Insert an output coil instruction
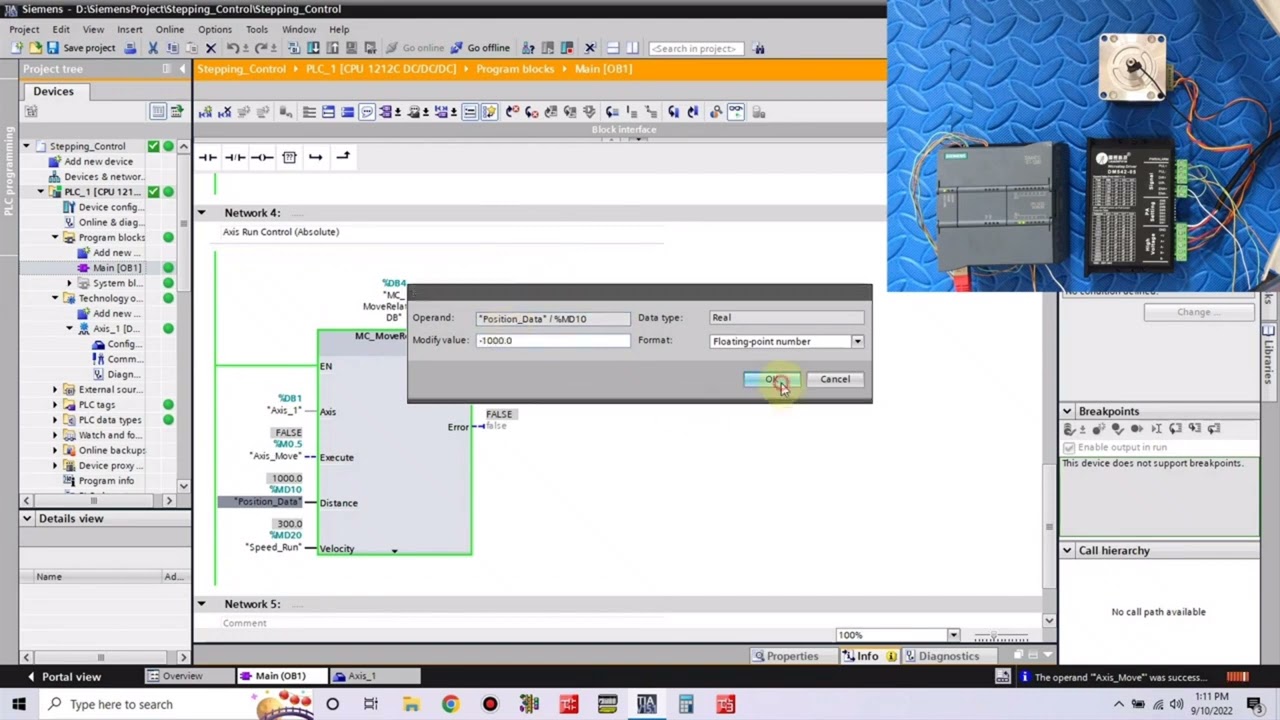The width and height of the screenshot is (1280, 720). pos(262,157)
